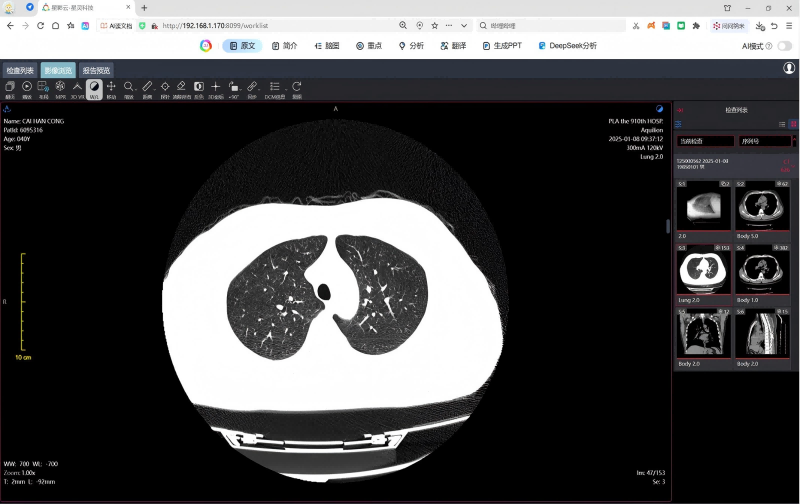Click the 生成PPT button

(503, 45)
